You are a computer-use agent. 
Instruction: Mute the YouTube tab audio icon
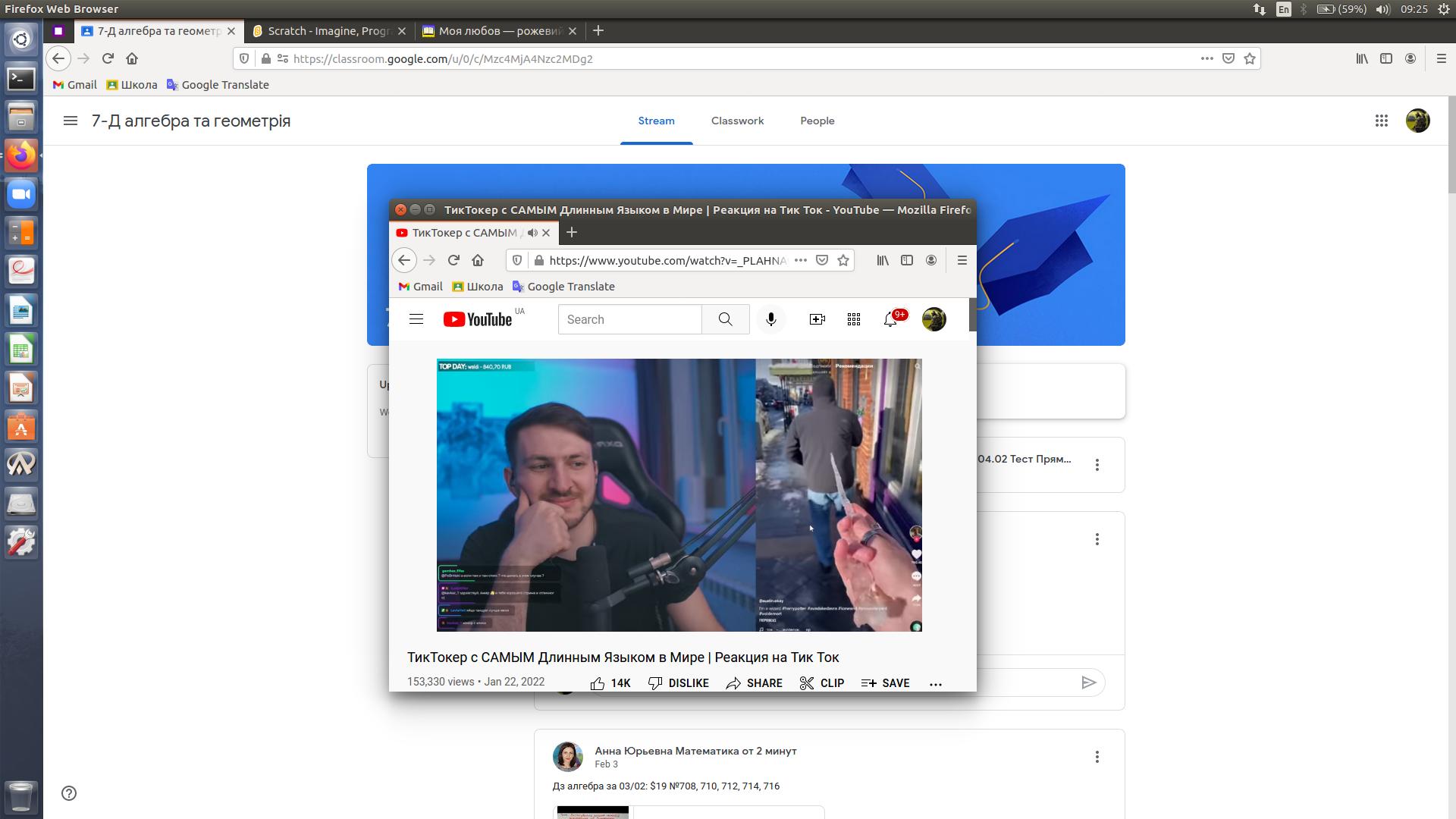[x=532, y=233]
